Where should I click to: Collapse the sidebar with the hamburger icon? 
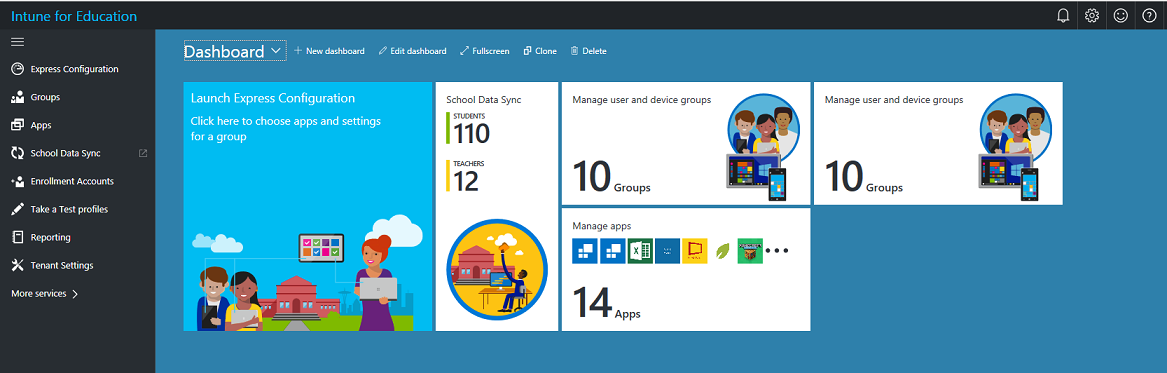coord(17,42)
